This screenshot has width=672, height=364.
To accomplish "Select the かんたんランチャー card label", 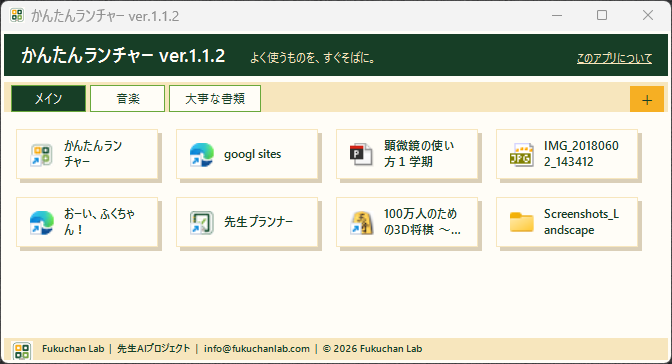I will (93, 154).
